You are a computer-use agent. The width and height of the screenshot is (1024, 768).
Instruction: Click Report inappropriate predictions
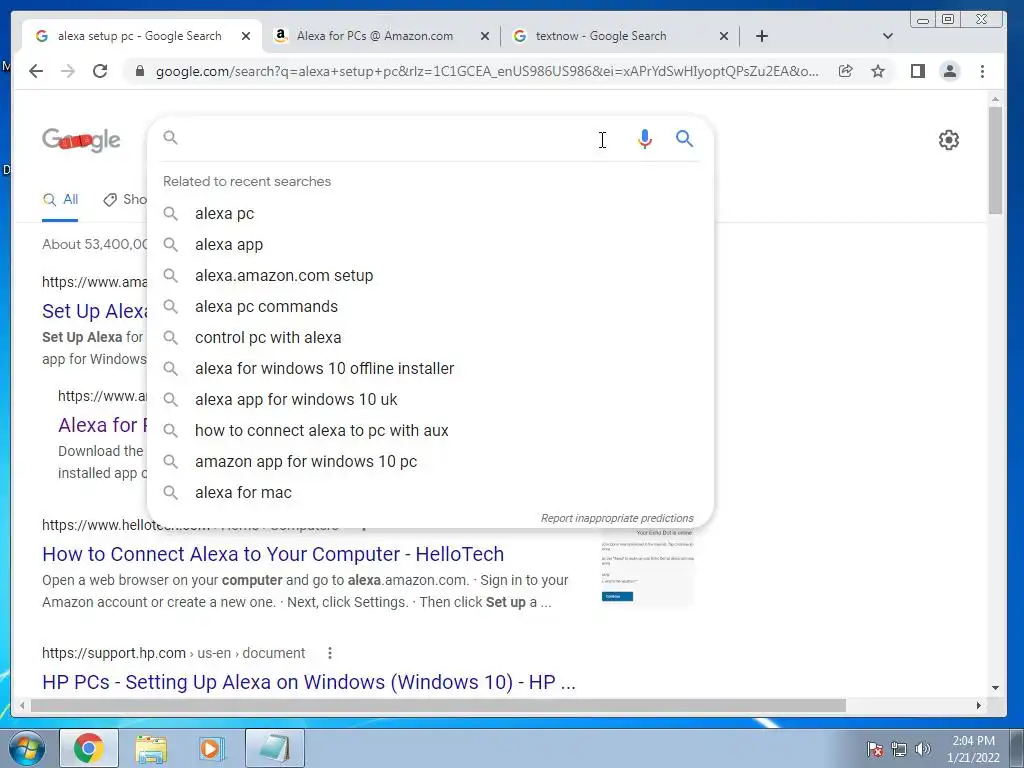coord(616,518)
